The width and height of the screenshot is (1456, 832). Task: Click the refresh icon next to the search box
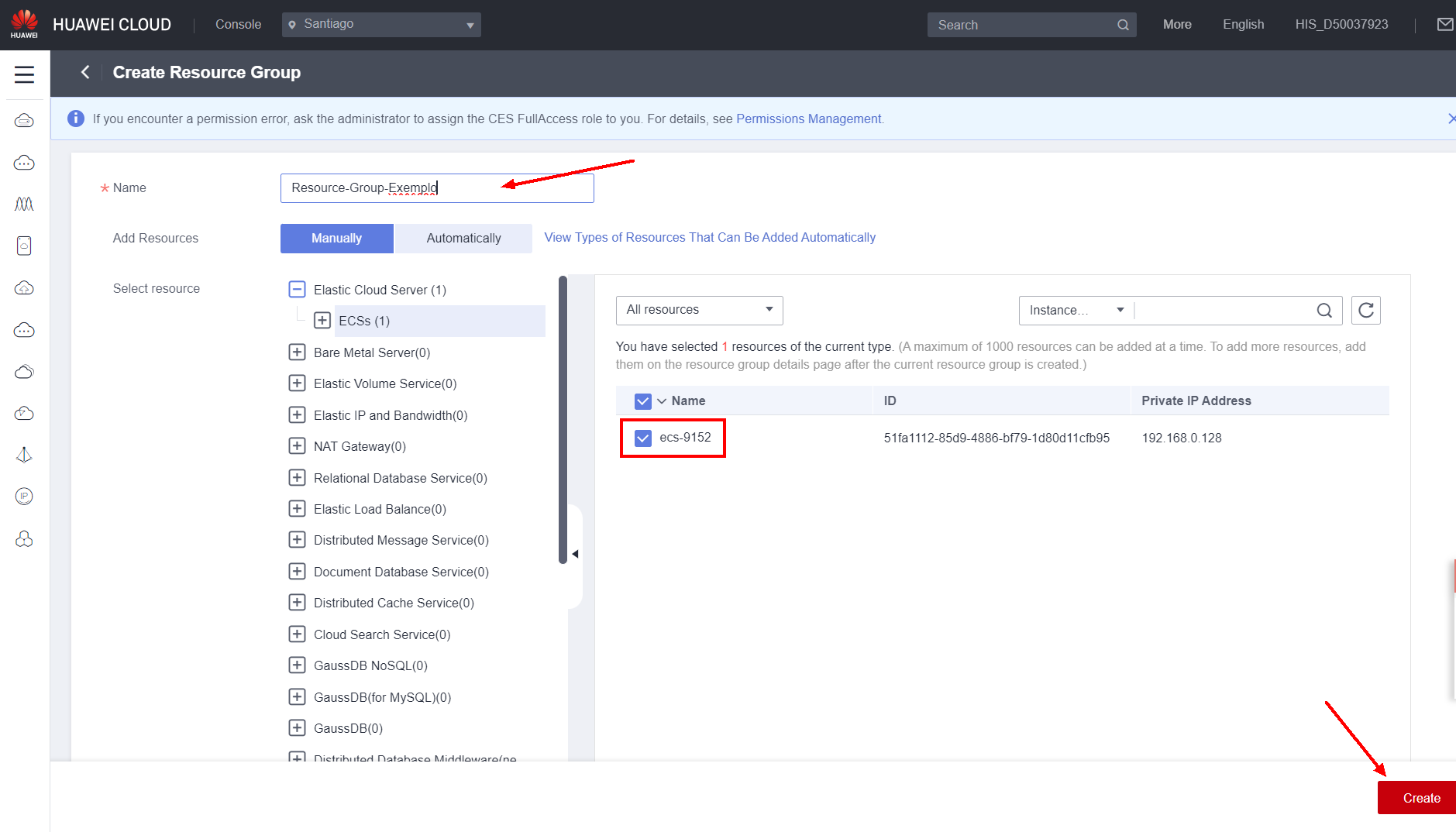[1365, 311]
